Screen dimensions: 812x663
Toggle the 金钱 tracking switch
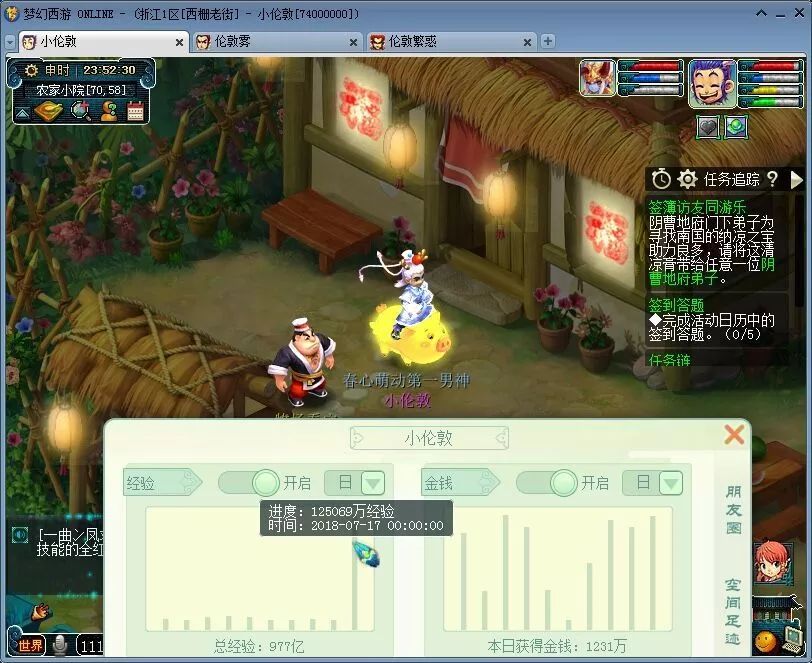point(547,483)
